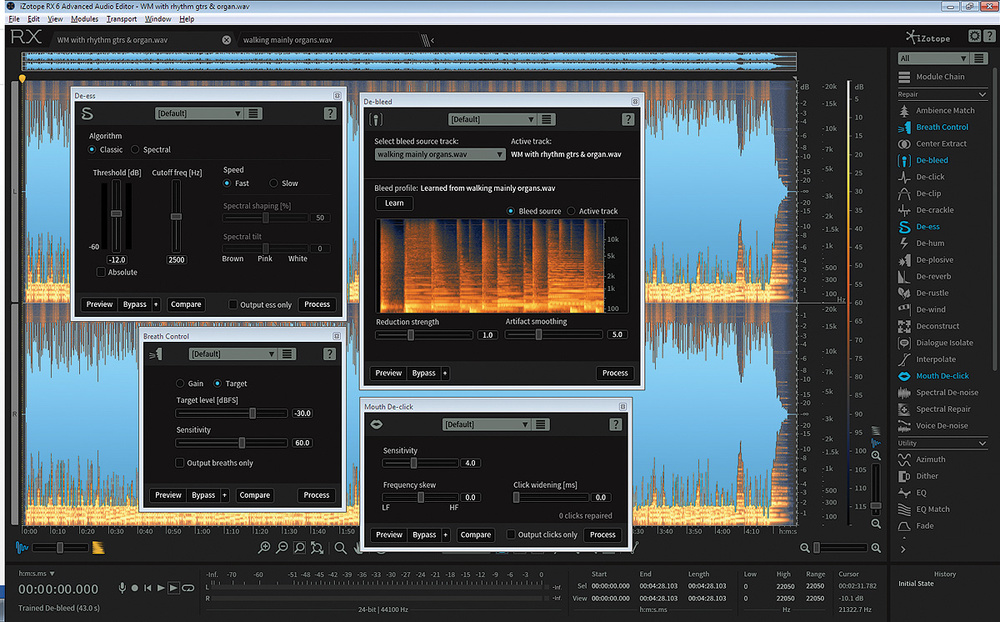Image resolution: width=1000 pixels, height=622 pixels.
Task: Open the Spectral De-noise module icon
Action: (904, 392)
